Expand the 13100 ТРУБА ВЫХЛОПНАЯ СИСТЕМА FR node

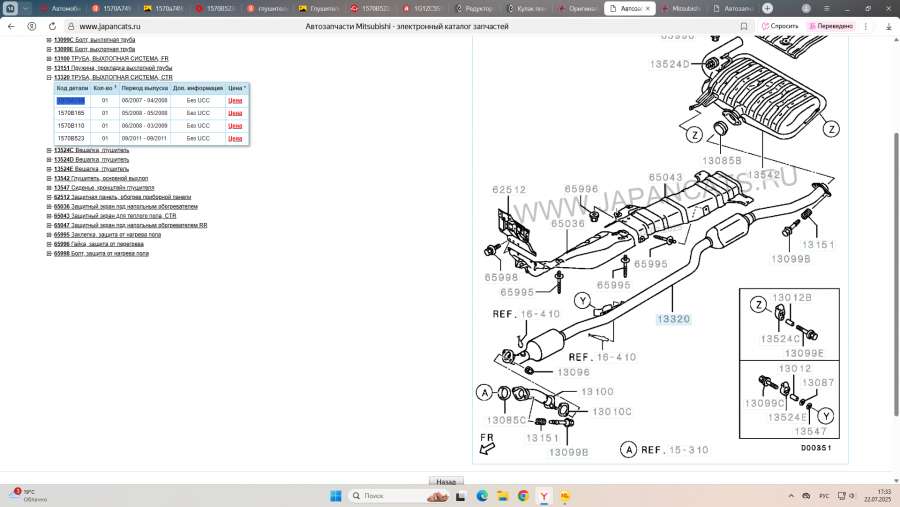49,59
